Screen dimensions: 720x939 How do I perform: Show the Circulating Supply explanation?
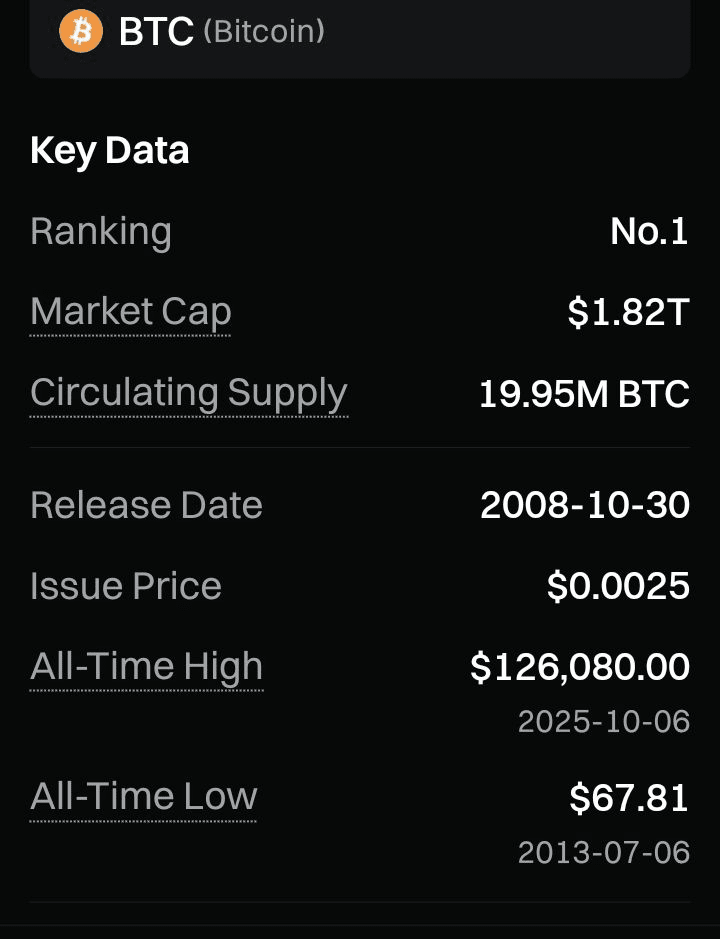[189, 393]
